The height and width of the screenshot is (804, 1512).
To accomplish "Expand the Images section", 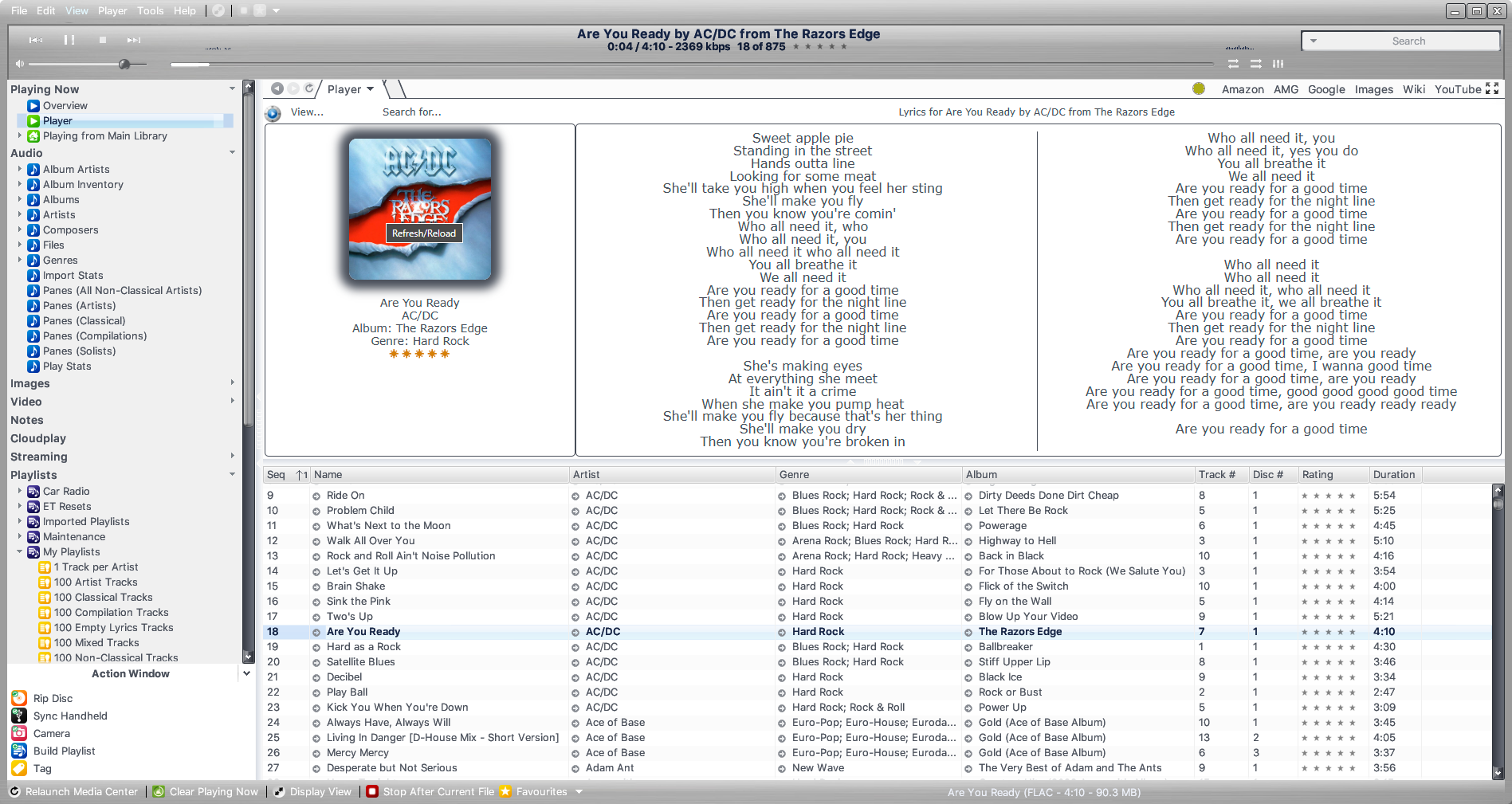I will 232,382.
